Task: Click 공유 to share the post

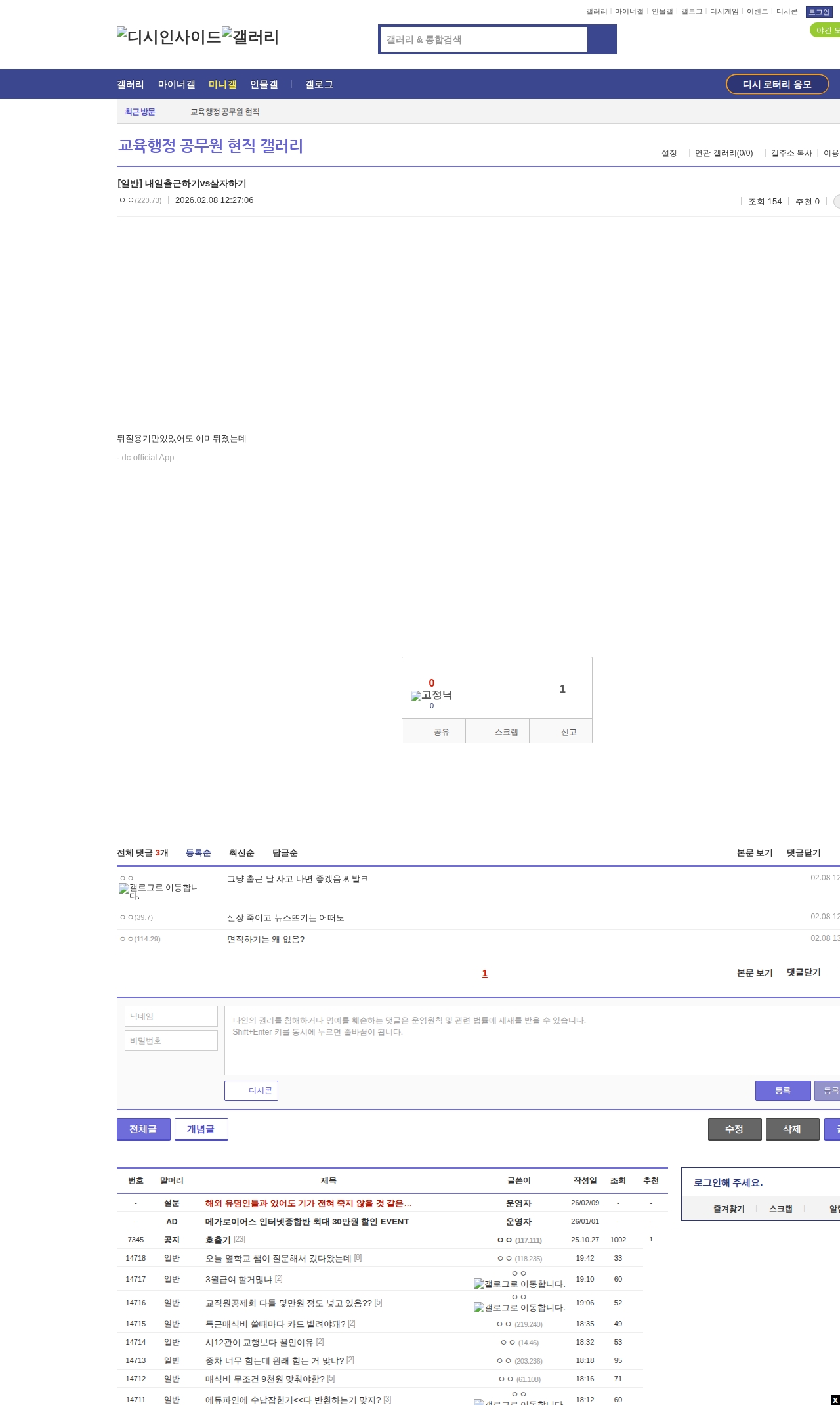Action: 441,732
